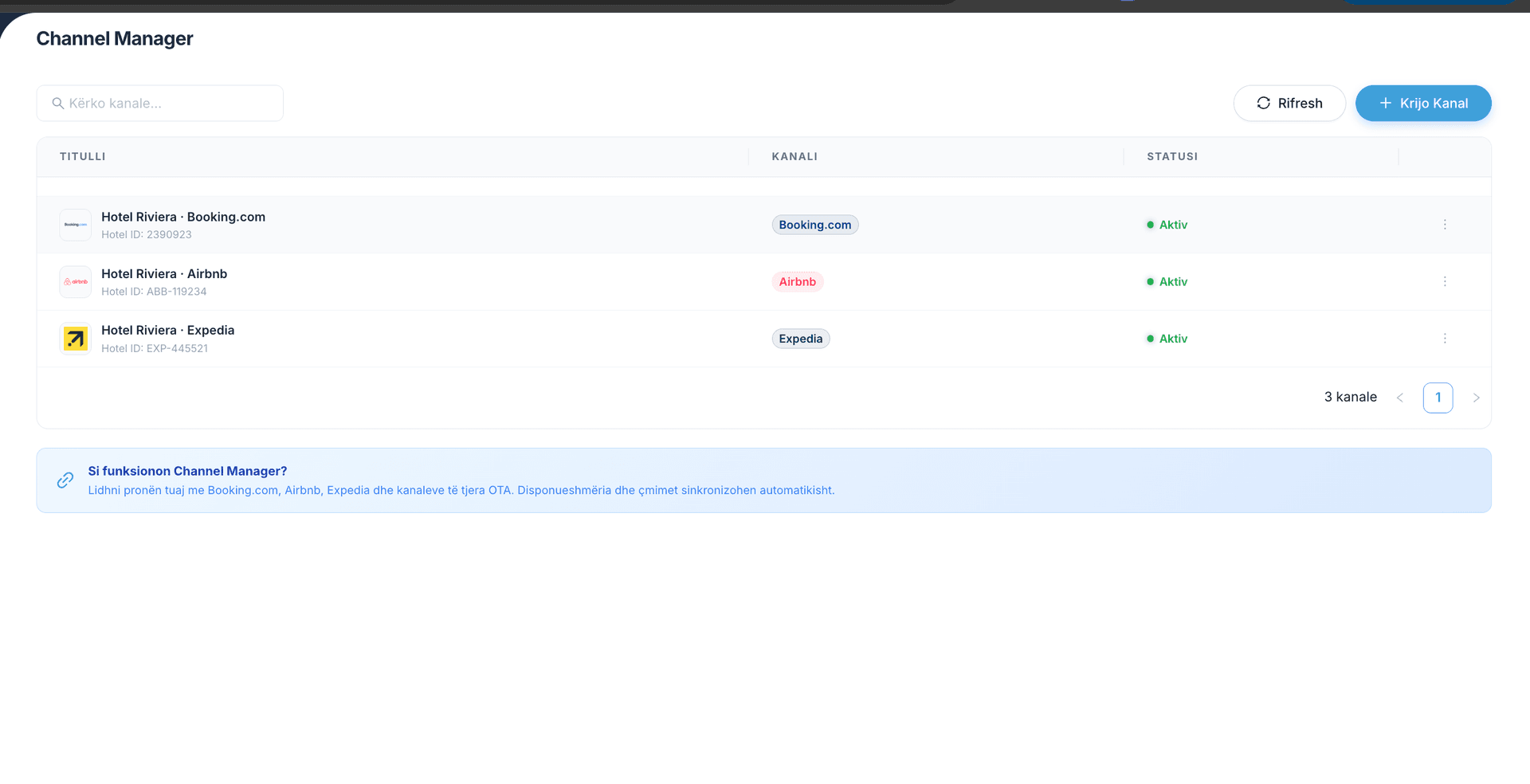Open the three-dot menu for Booking.com row
Image resolution: width=1530 pixels, height=784 pixels.
[x=1445, y=225]
